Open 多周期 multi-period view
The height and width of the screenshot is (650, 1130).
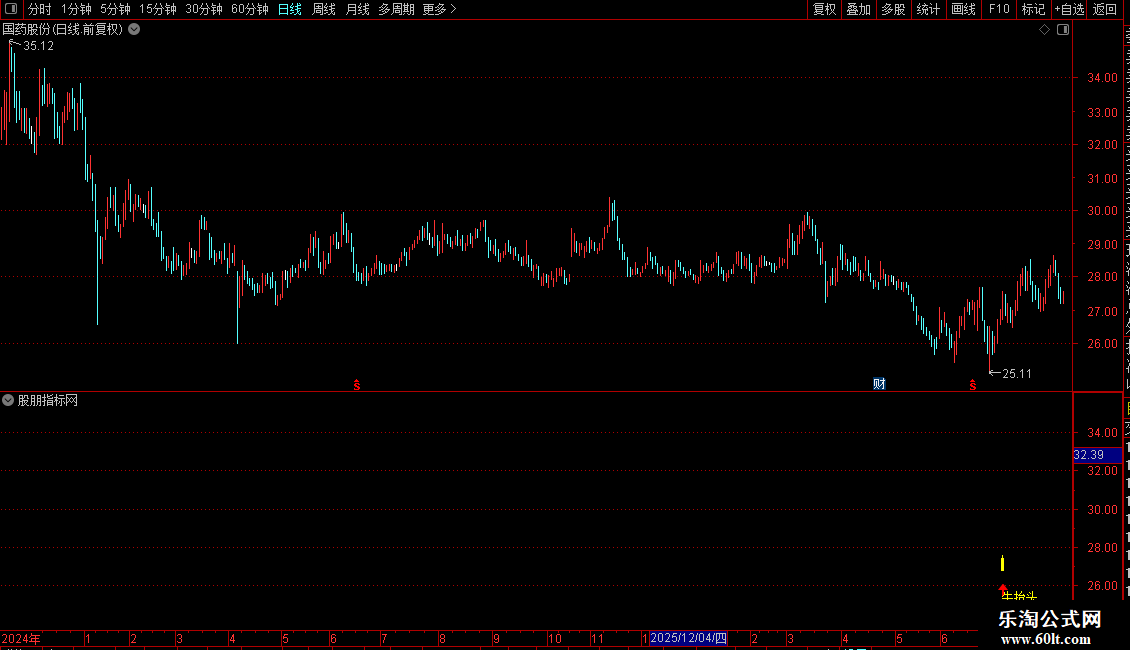[396, 9]
